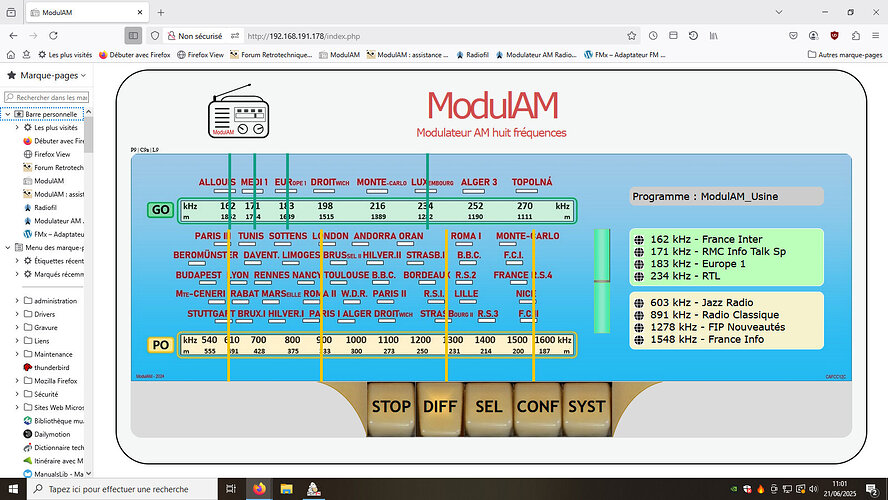Open thunderbird bookmark in sidebar
The width and height of the screenshot is (888, 500).
[x=46, y=367]
